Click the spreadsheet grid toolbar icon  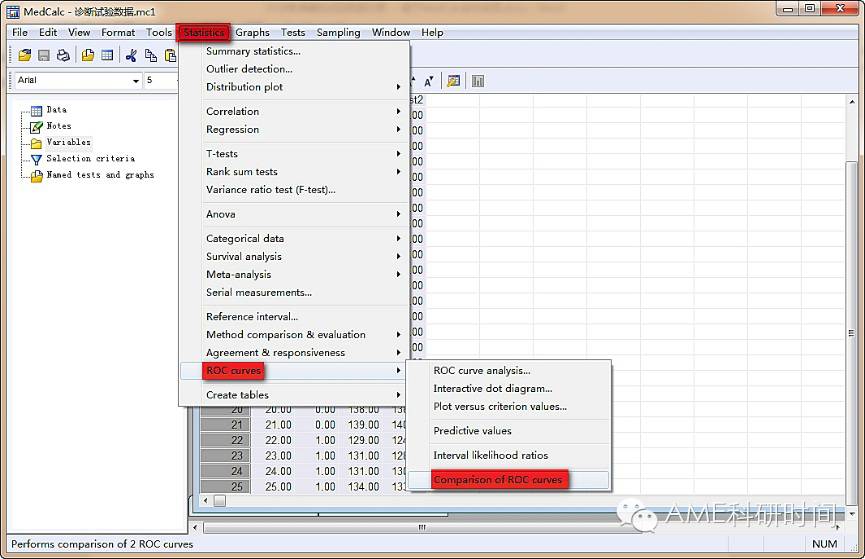(x=107, y=55)
